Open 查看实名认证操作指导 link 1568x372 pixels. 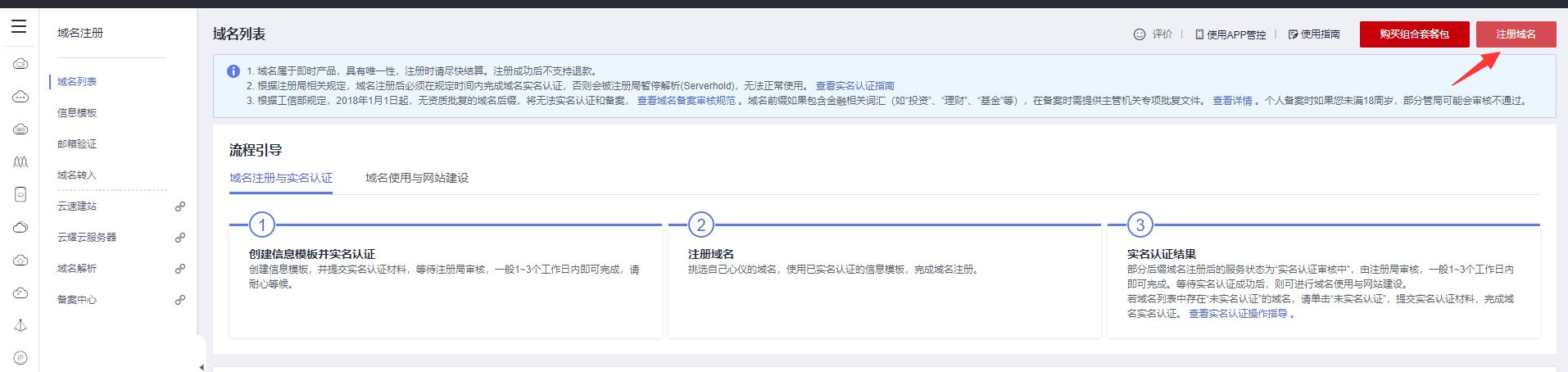(x=1238, y=314)
